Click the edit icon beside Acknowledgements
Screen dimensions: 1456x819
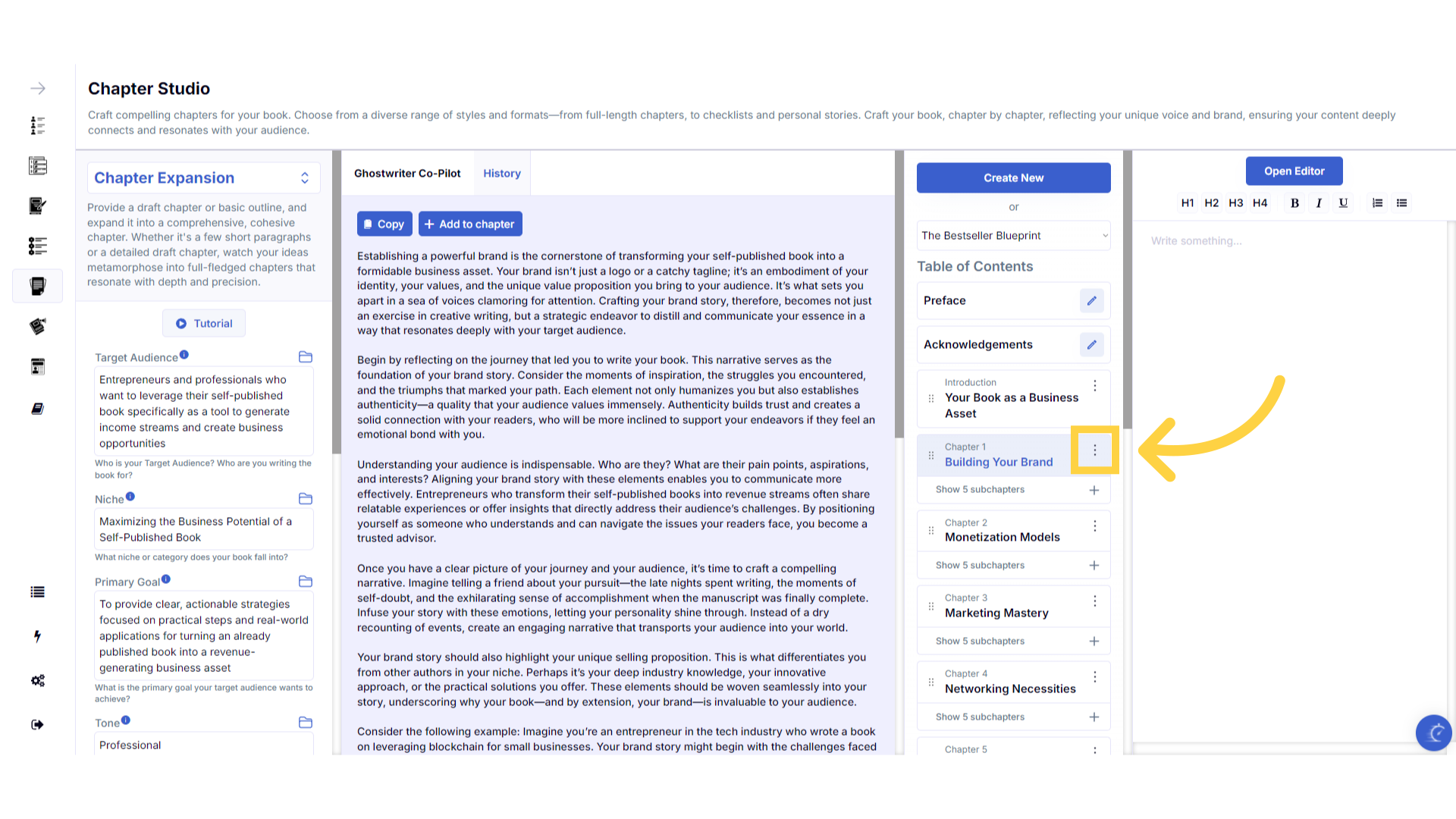pyautogui.click(x=1091, y=345)
